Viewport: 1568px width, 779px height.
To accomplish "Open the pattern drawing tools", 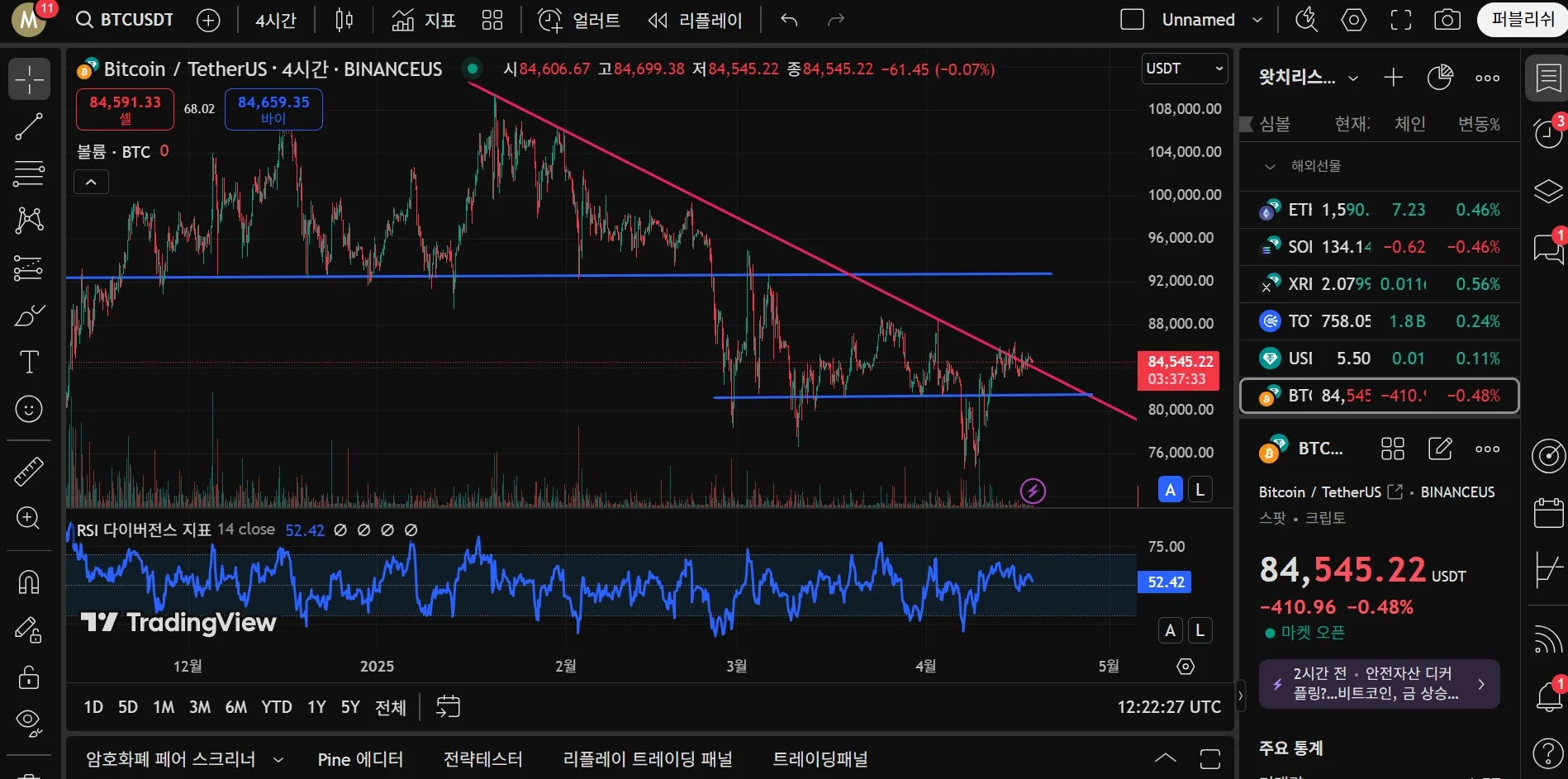I will 29,220.
